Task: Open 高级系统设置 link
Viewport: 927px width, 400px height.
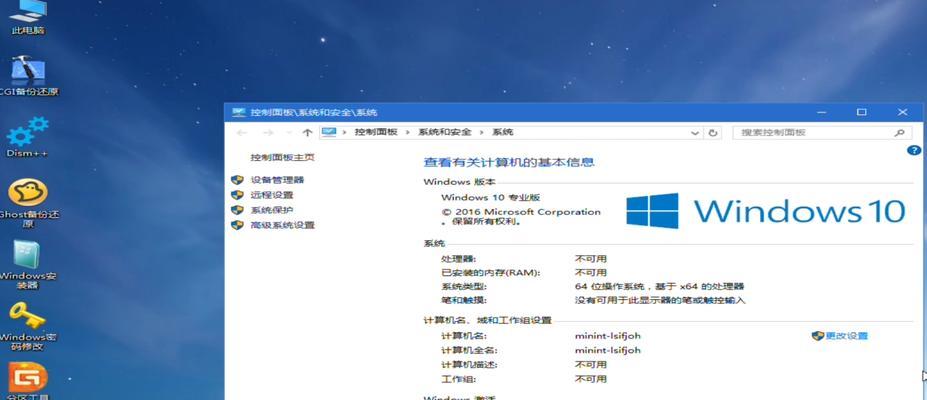Action: (283, 225)
